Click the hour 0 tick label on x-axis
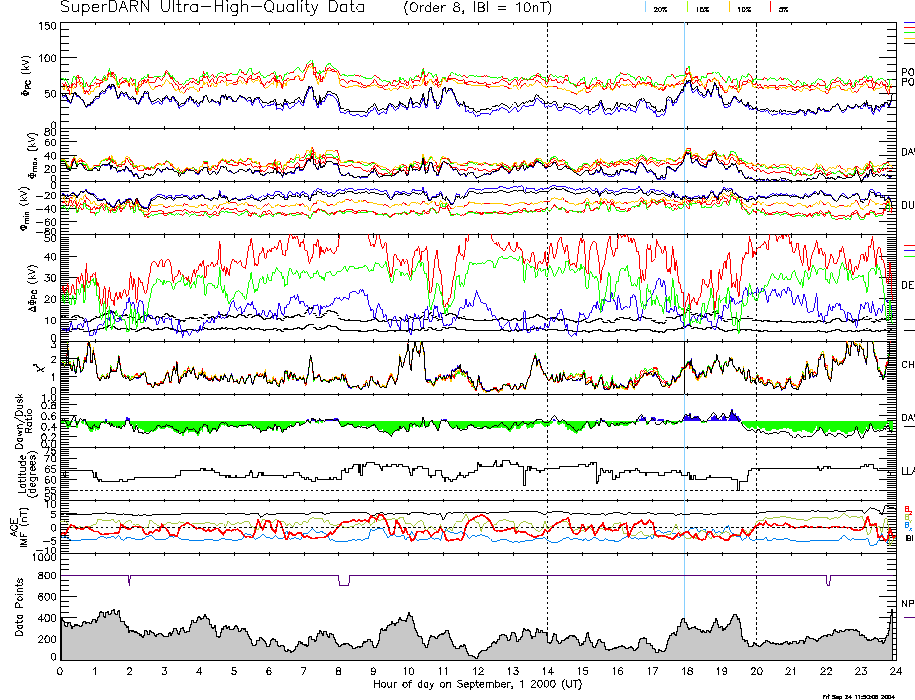The height and width of the screenshot is (700, 915). point(61,671)
